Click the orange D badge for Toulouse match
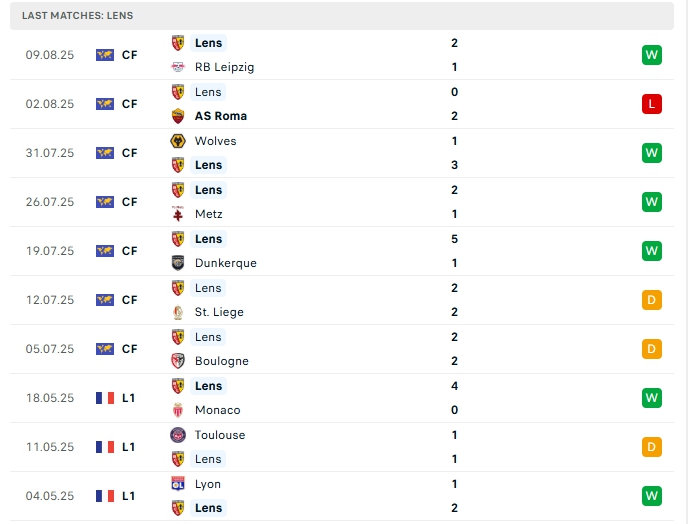 [x=652, y=447]
